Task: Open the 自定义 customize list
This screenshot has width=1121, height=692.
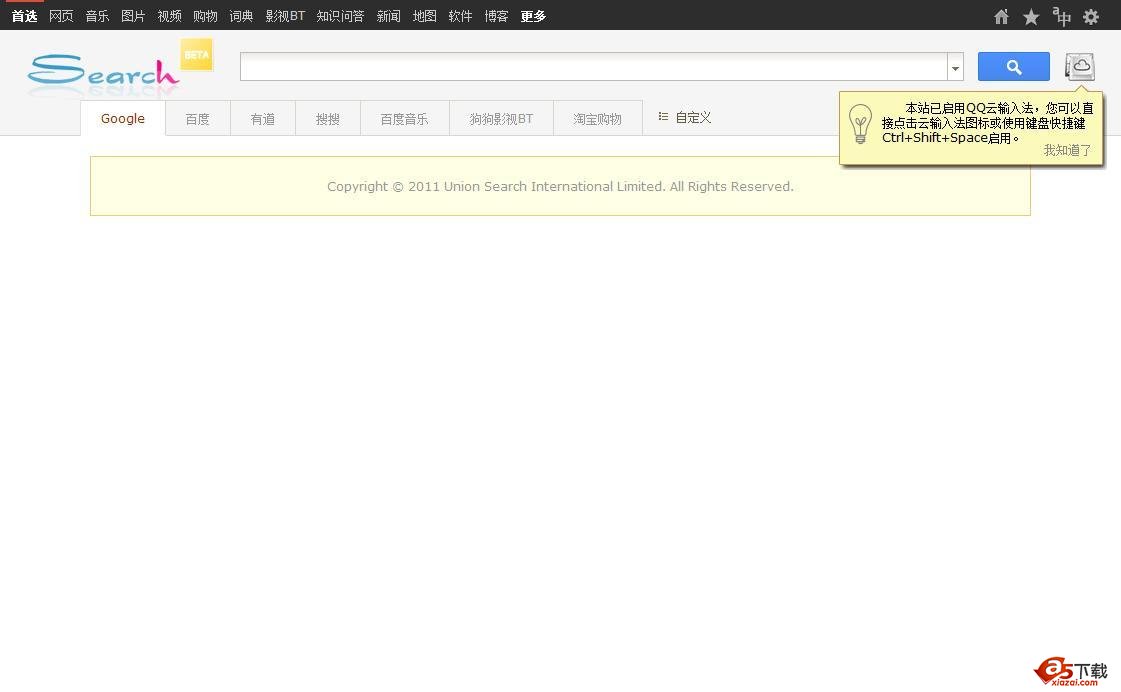Action: 685,117
